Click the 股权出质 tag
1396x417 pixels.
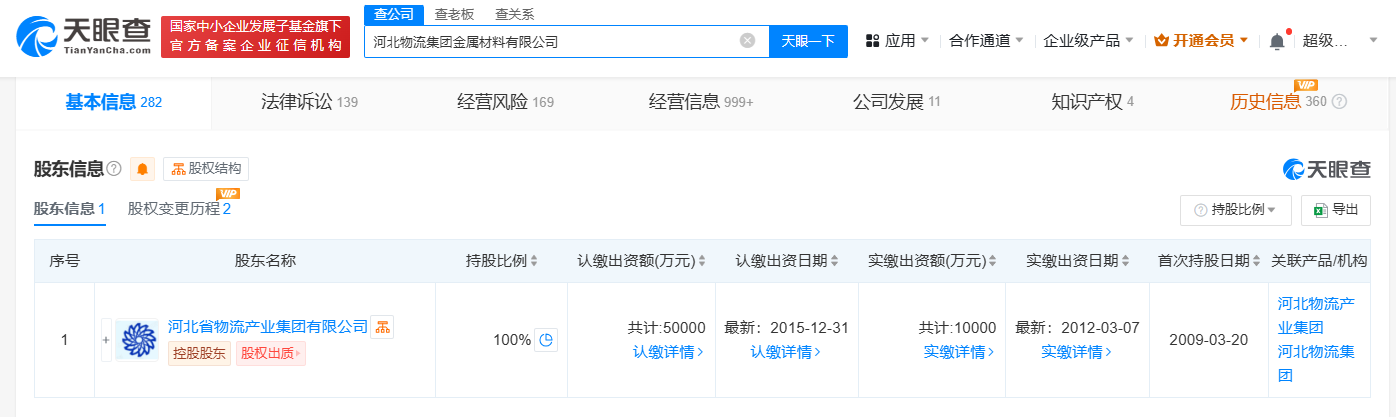[271, 354]
